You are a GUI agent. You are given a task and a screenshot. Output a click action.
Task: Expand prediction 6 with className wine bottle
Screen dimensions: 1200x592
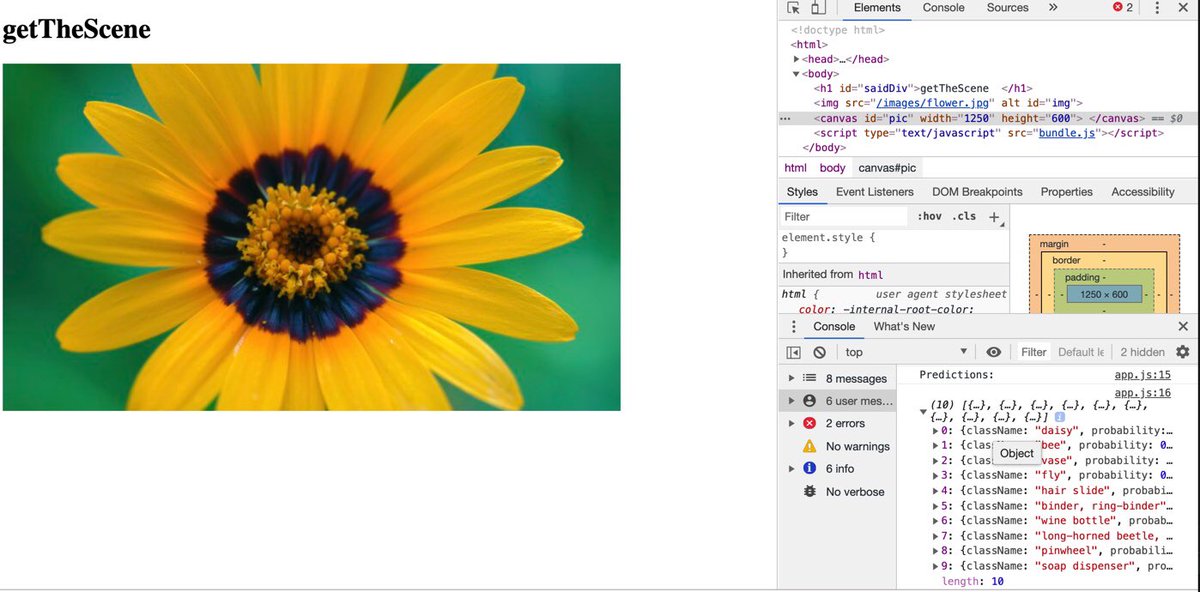point(936,521)
